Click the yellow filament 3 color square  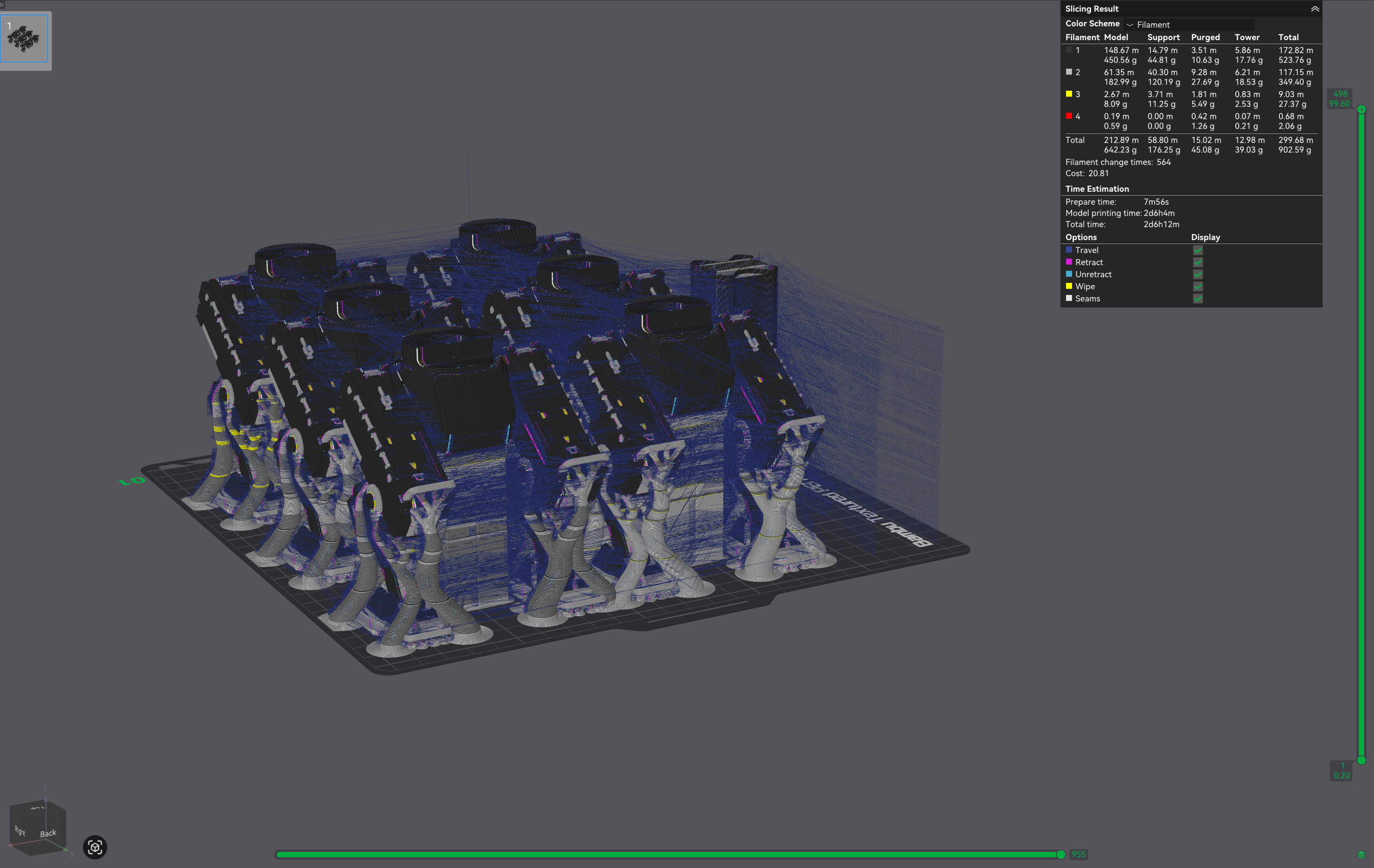pos(1069,94)
